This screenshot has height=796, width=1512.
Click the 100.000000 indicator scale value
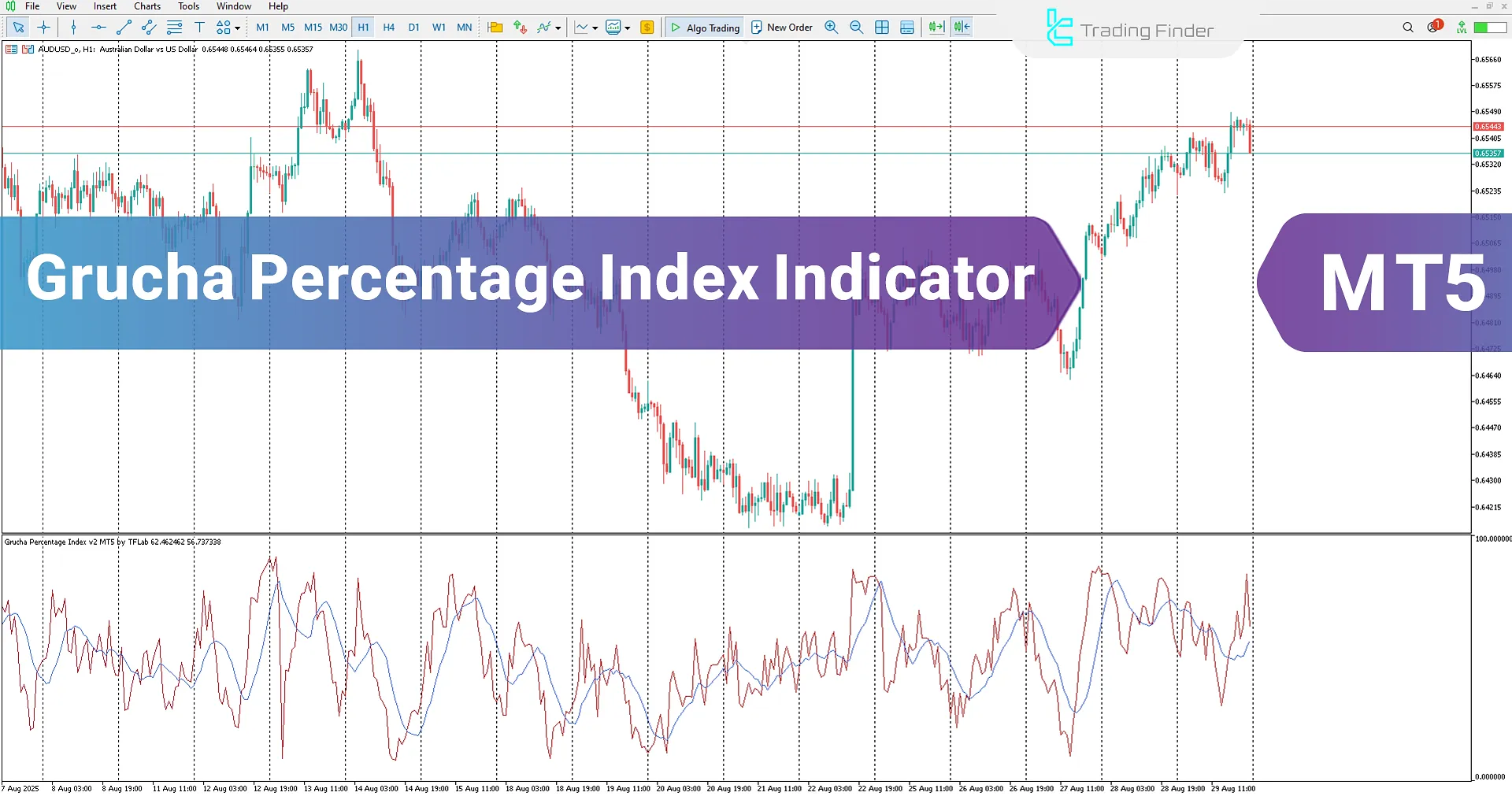[1493, 539]
